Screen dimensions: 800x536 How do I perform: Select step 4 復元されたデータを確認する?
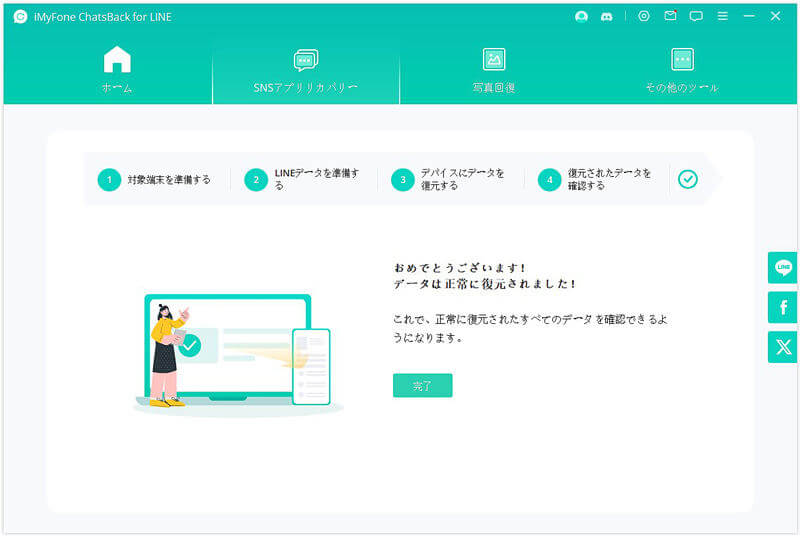(595, 180)
